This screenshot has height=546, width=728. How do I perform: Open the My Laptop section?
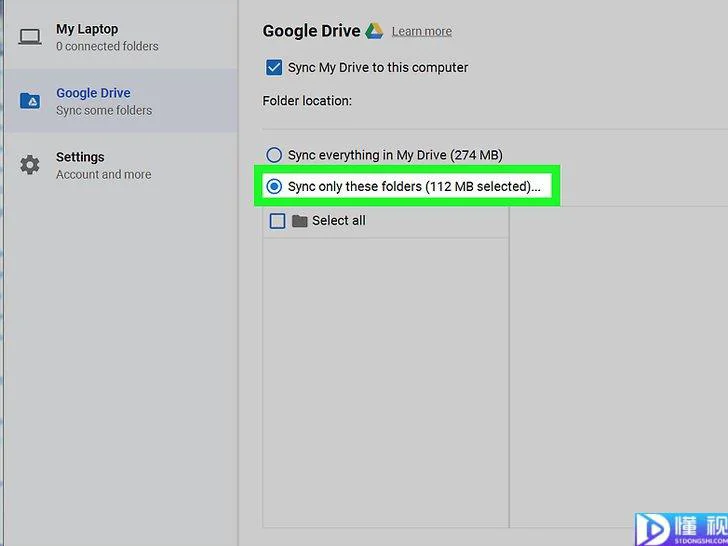tap(121, 37)
